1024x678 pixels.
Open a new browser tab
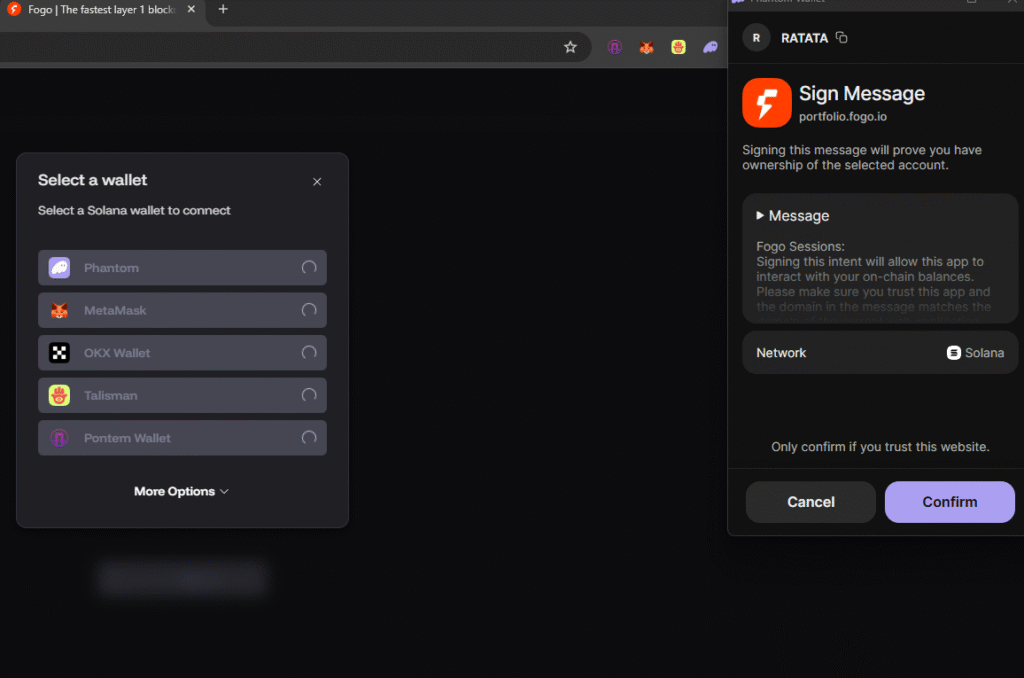[x=223, y=10]
